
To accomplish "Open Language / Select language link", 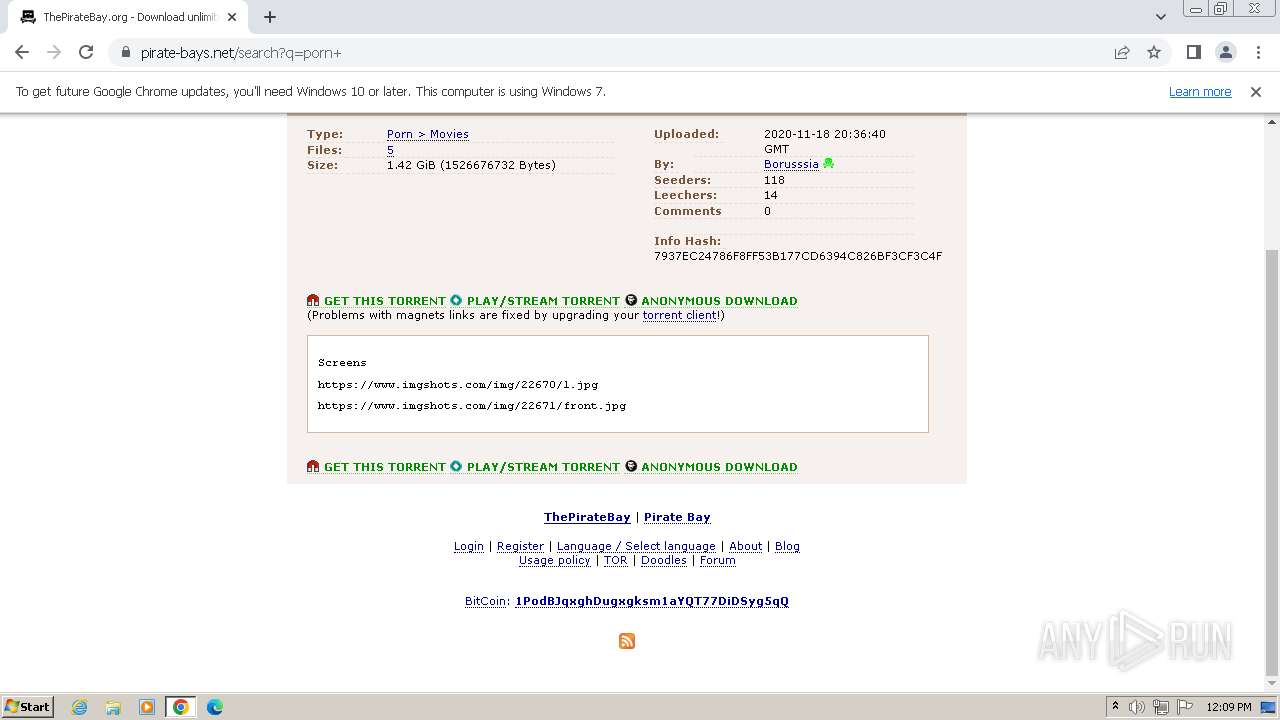I will [636, 546].
